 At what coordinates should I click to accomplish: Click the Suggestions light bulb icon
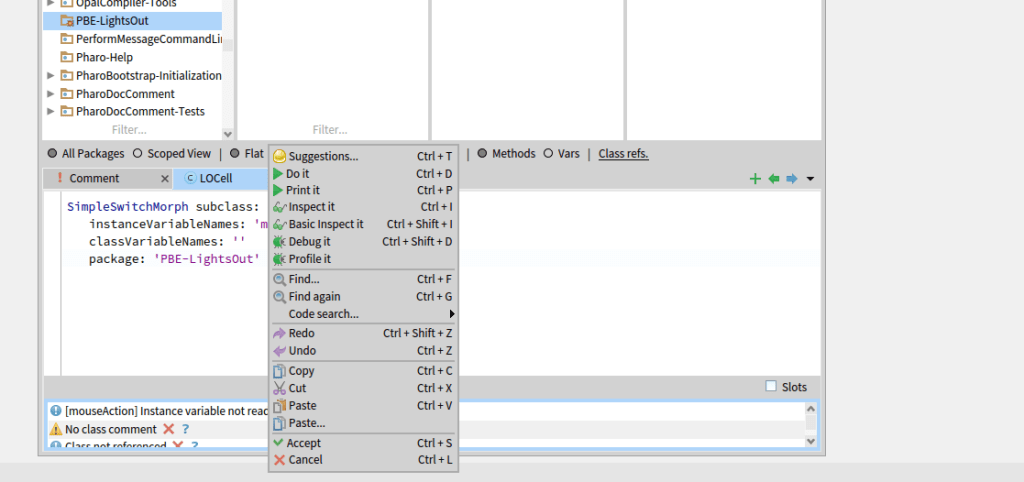(x=279, y=156)
